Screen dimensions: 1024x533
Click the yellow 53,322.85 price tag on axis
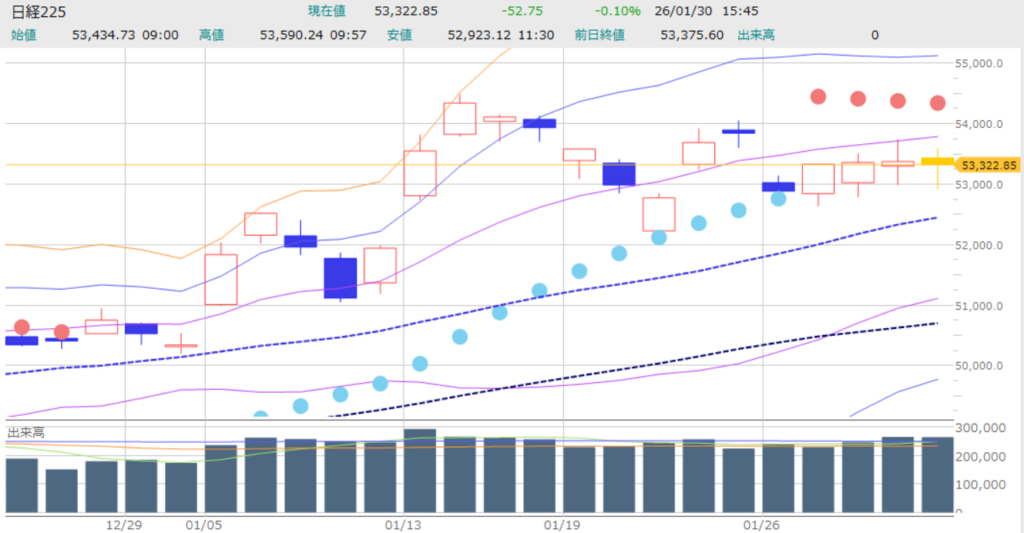(x=988, y=165)
